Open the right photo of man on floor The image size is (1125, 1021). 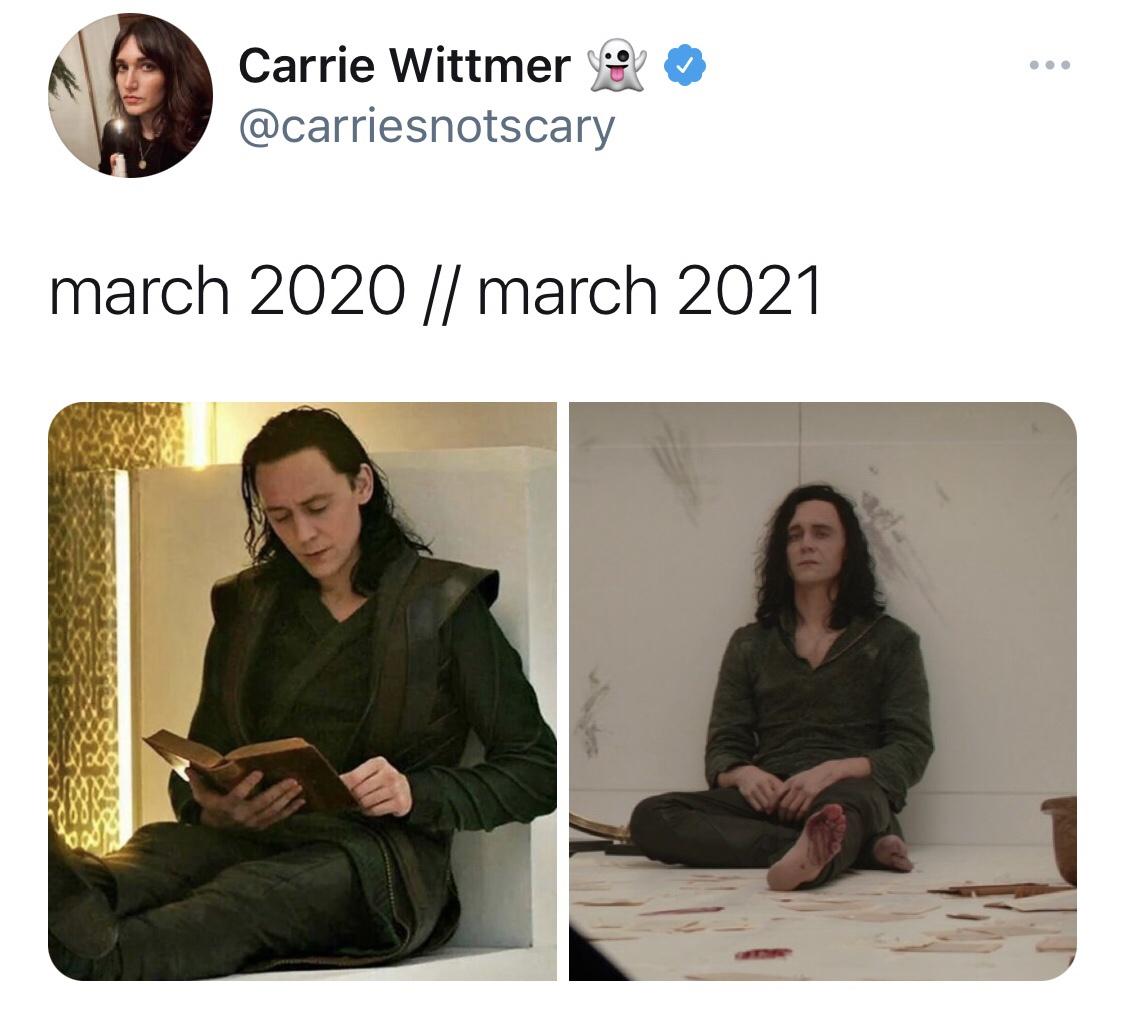[x=823, y=691]
